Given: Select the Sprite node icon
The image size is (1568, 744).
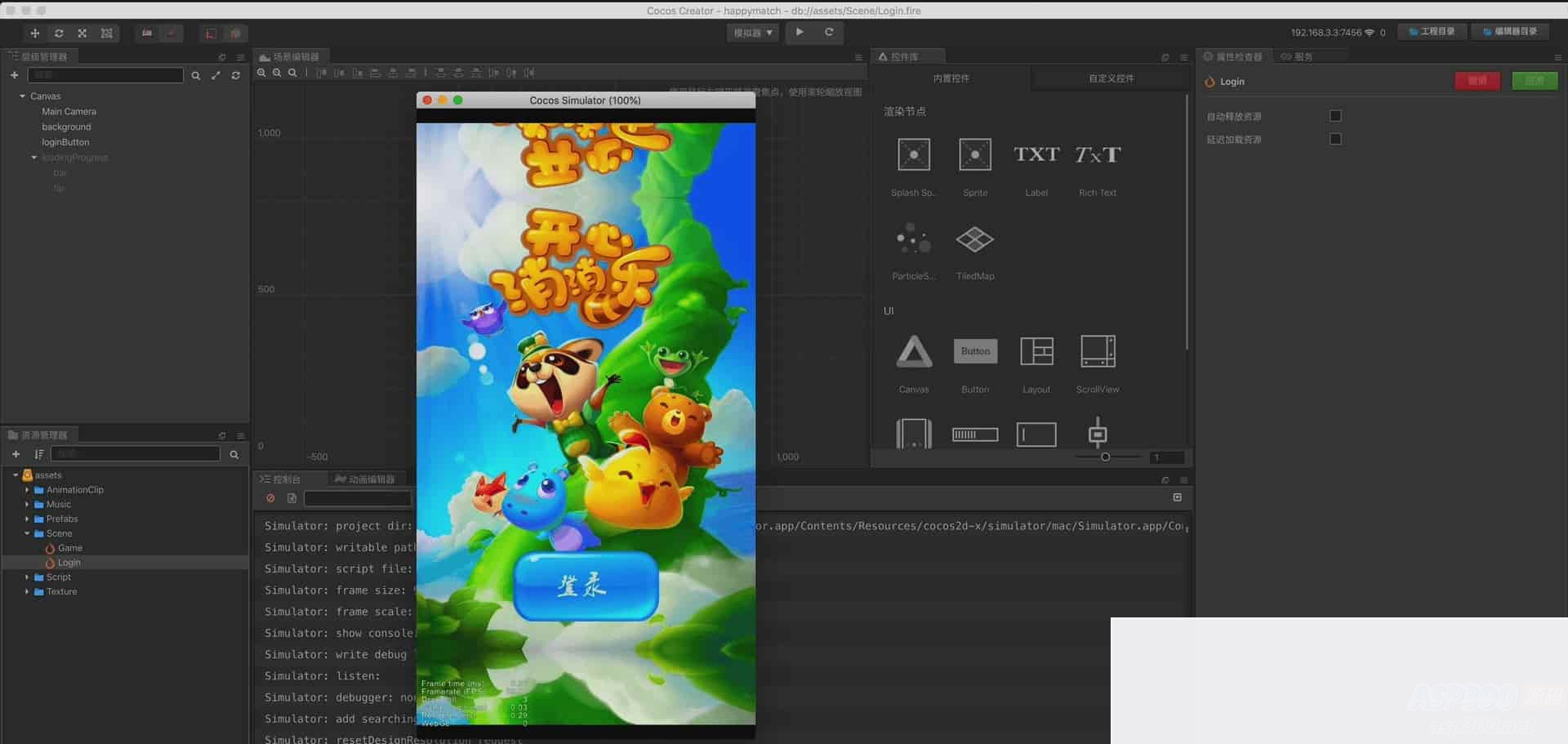Looking at the screenshot, I should point(974,154).
